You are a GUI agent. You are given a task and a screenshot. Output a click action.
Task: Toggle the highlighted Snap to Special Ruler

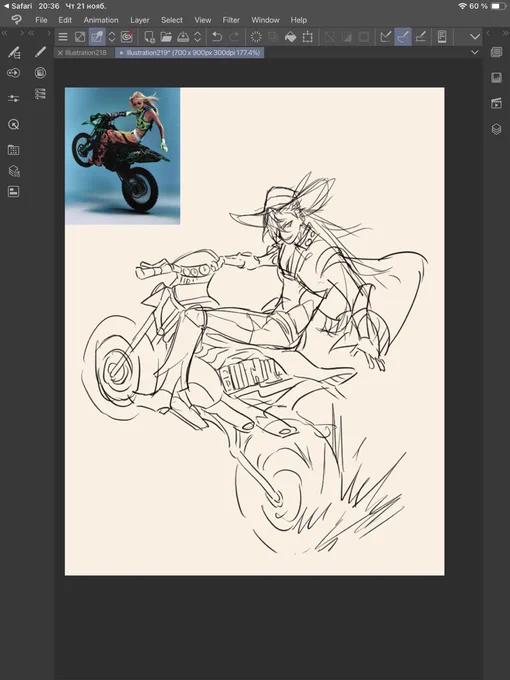[403, 37]
